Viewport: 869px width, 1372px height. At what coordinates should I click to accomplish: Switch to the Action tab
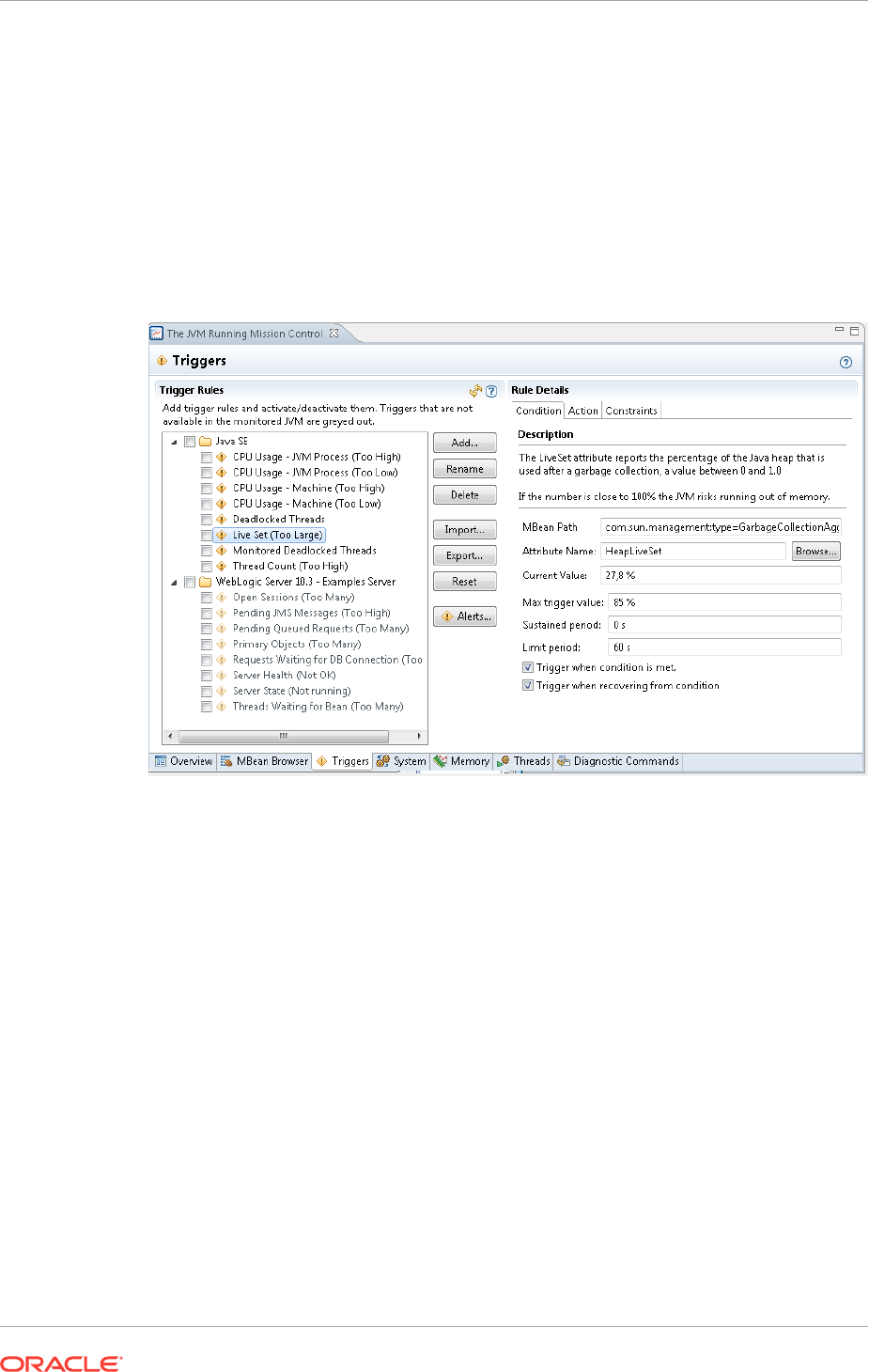582,411
